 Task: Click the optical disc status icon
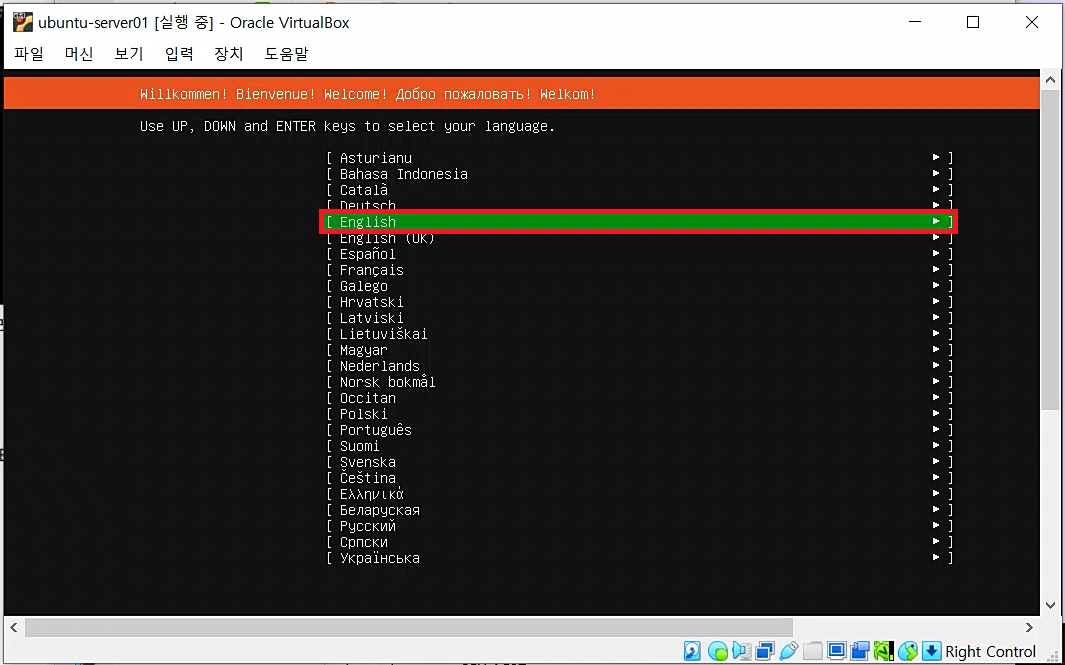tap(717, 651)
